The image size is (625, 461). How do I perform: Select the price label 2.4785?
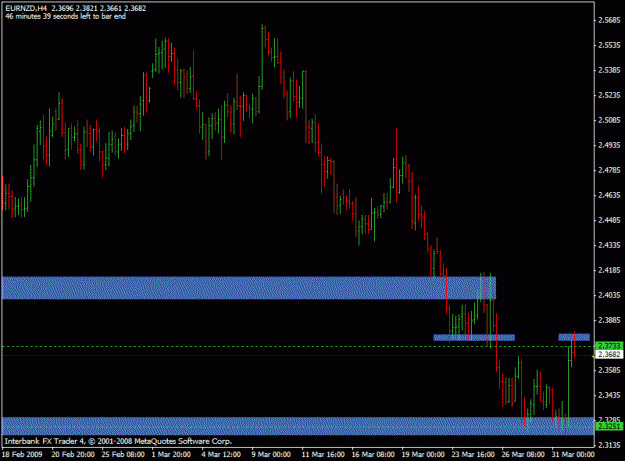pos(609,170)
